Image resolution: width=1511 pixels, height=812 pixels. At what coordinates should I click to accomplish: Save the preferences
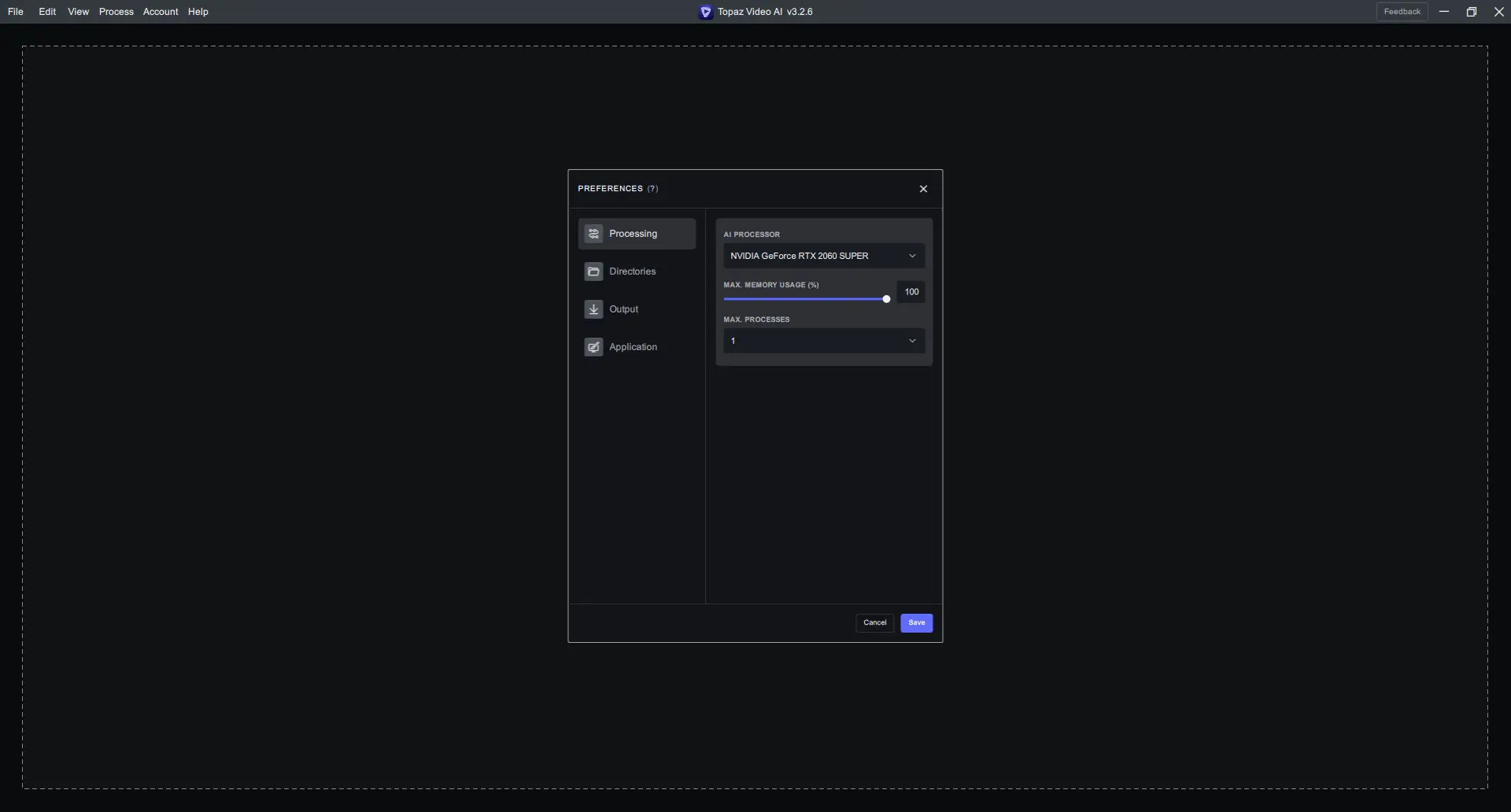(x=916, y=623)
